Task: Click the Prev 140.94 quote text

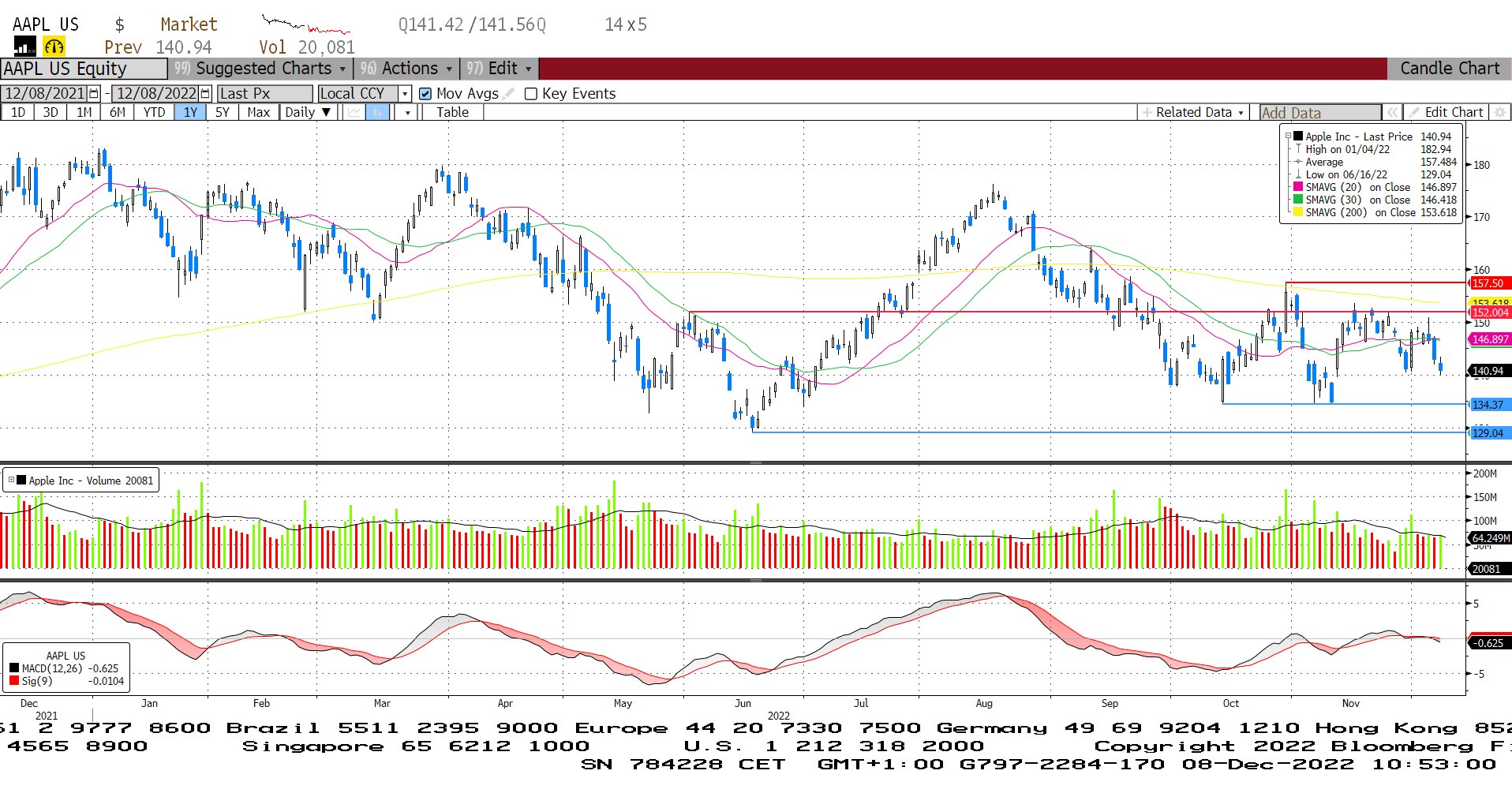Action: coord(158,47)
